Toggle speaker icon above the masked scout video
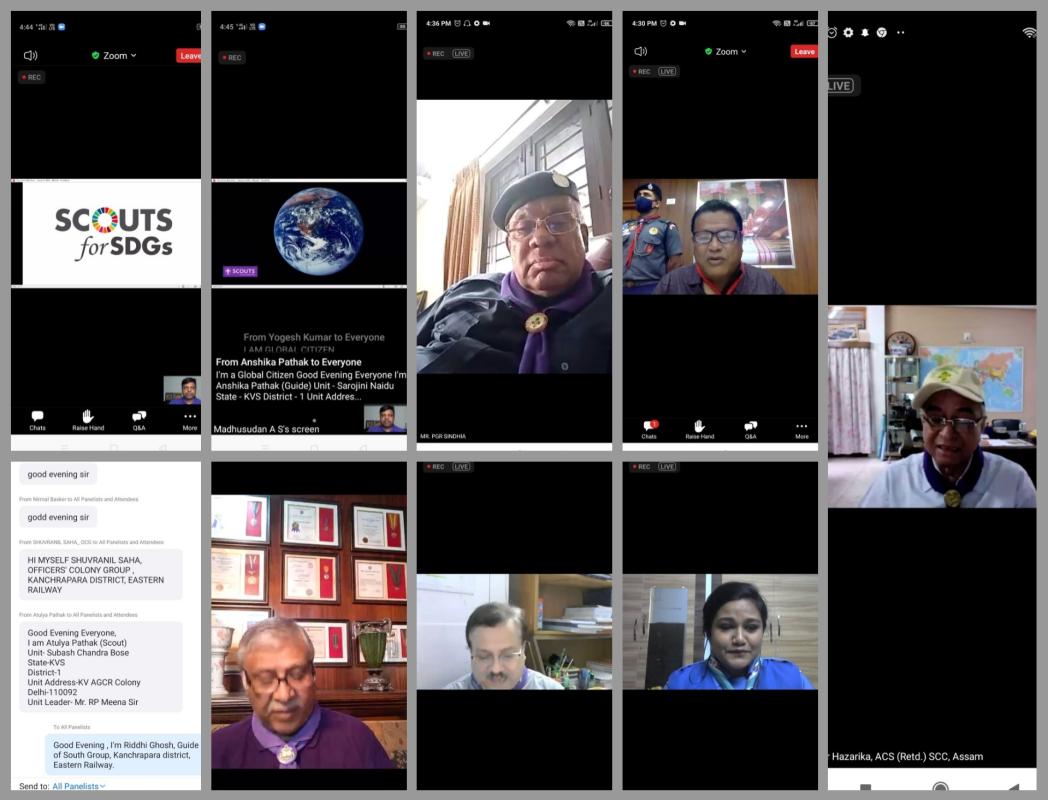 pos(640,51)
